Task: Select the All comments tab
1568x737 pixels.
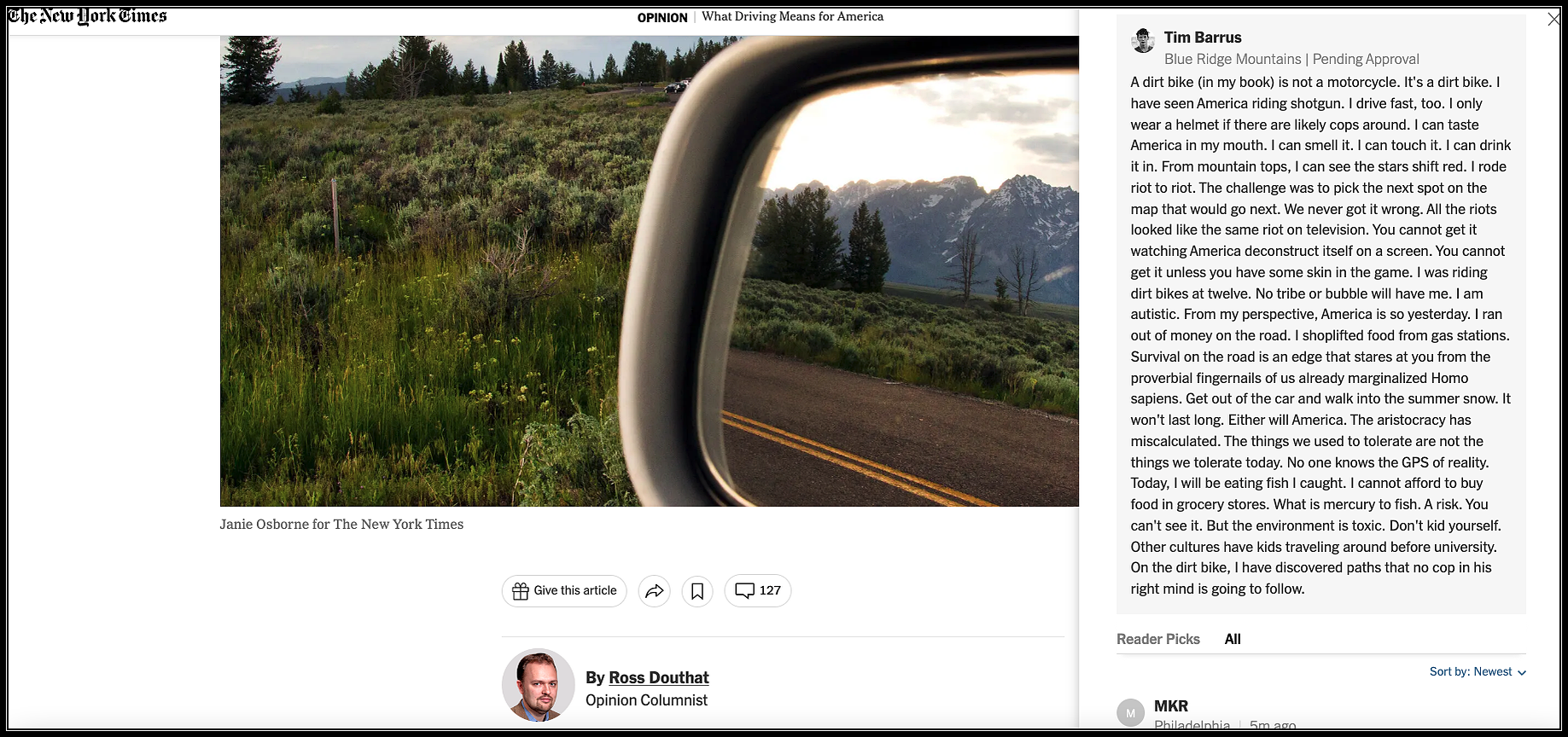Action: coord(1233,639)
